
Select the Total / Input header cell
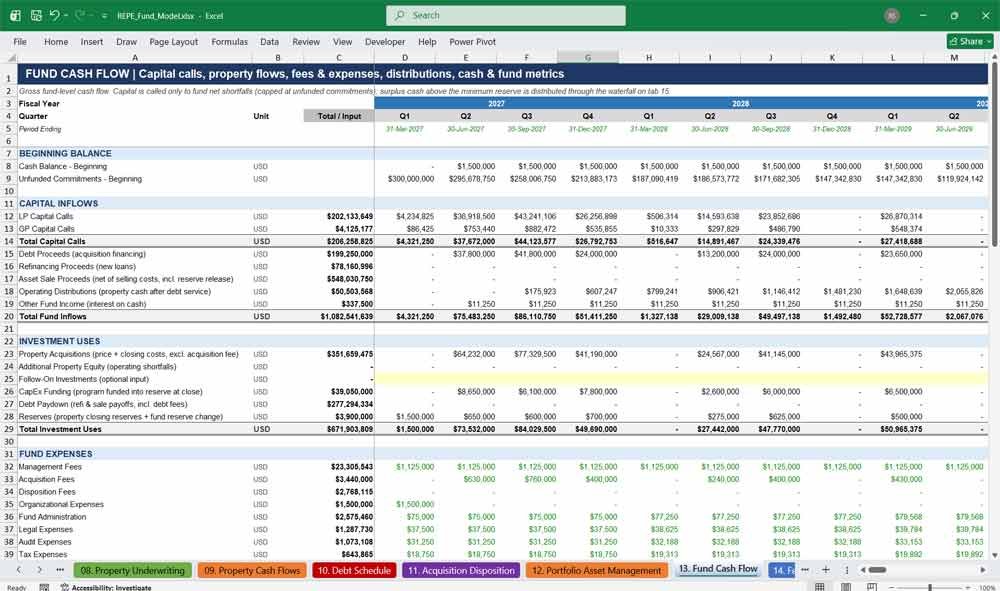[x=339, y=116]
